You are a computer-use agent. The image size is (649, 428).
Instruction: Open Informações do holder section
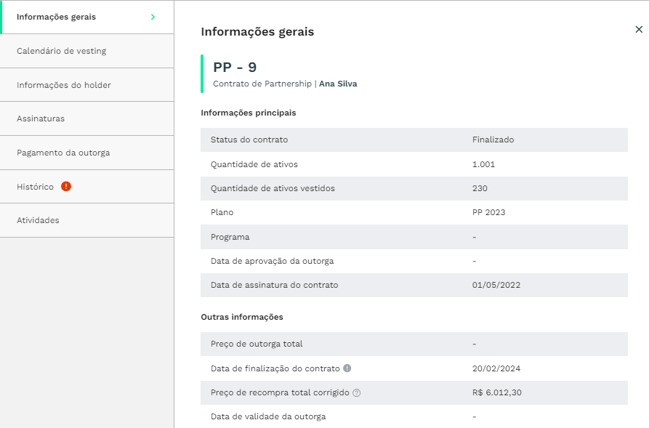click(x=87, y=85)
